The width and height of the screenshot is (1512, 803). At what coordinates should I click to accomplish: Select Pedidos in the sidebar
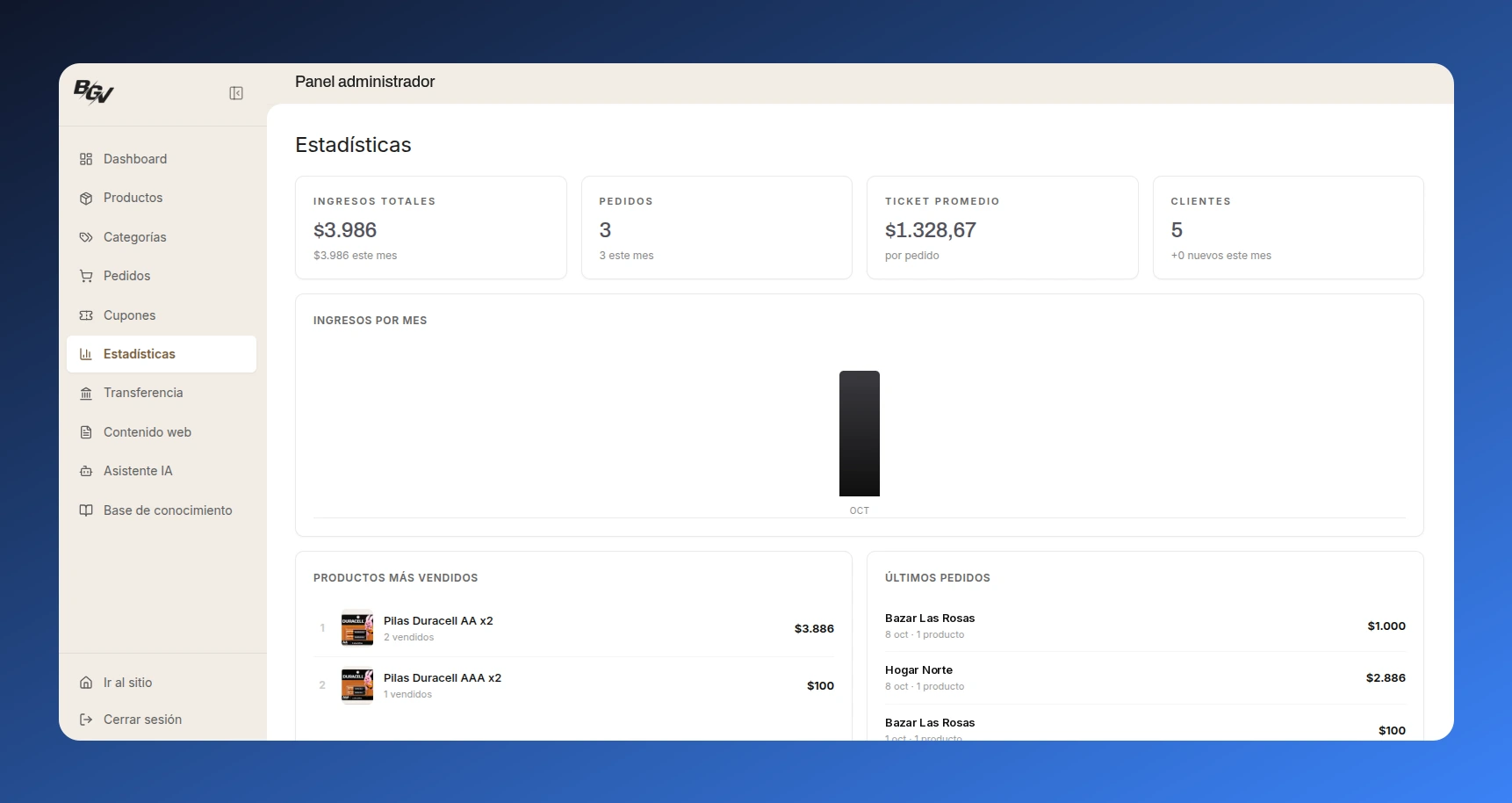click(x=162, y=276)
